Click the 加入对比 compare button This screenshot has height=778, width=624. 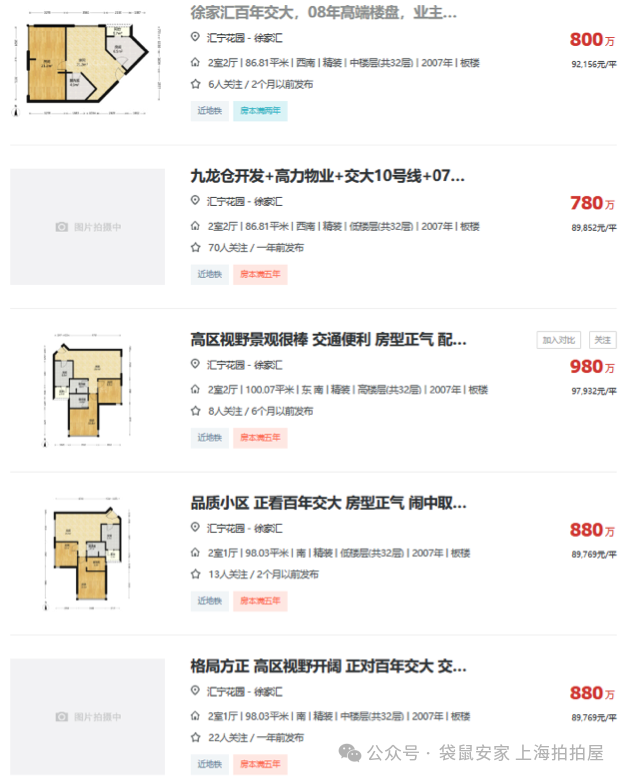click(559, 340)
